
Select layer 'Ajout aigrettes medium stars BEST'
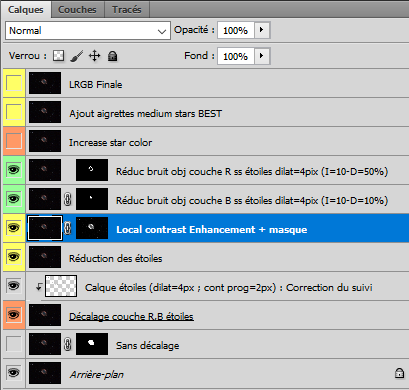click(x=145, y=114)
